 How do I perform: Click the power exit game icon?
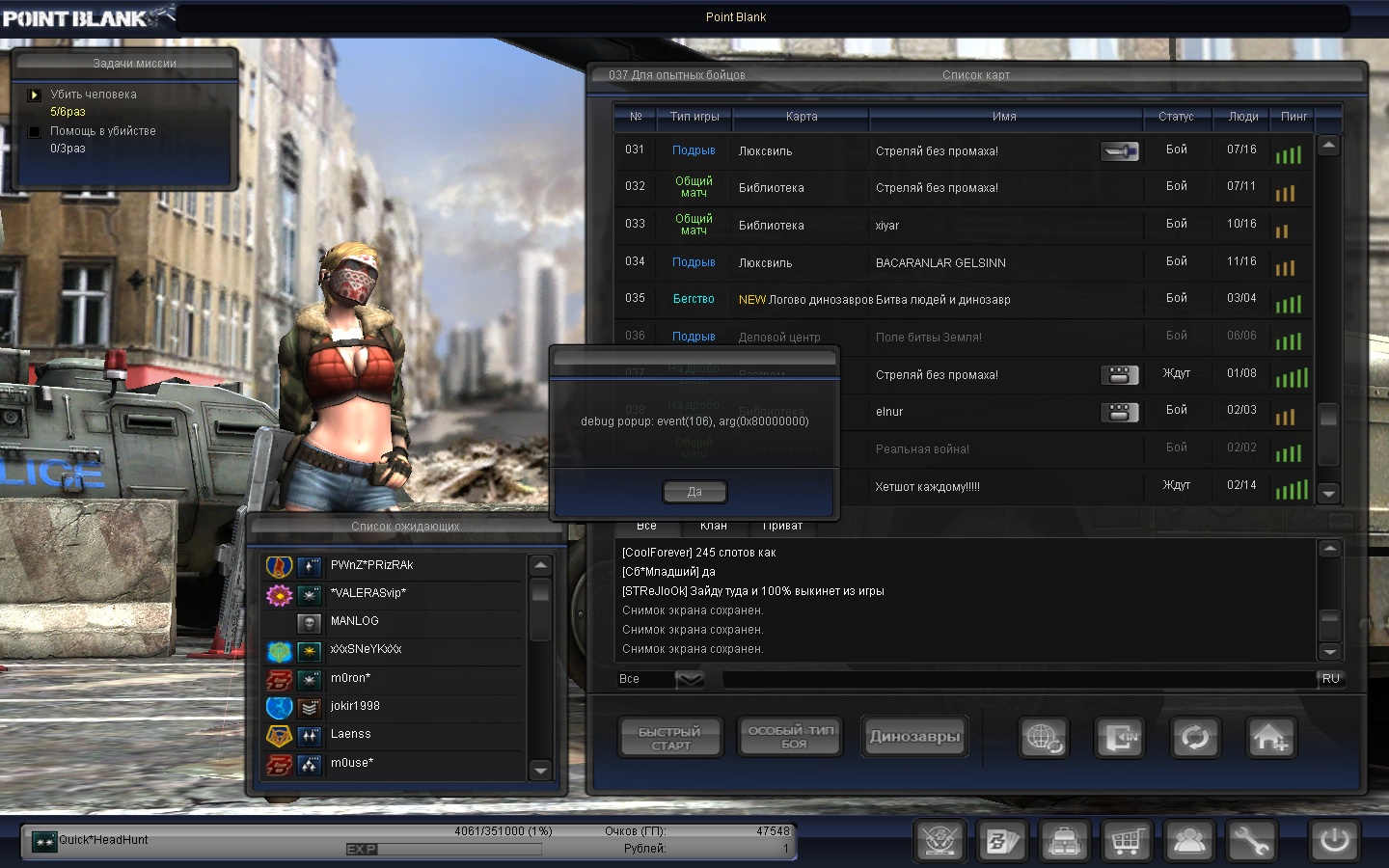coord(1334,841)
